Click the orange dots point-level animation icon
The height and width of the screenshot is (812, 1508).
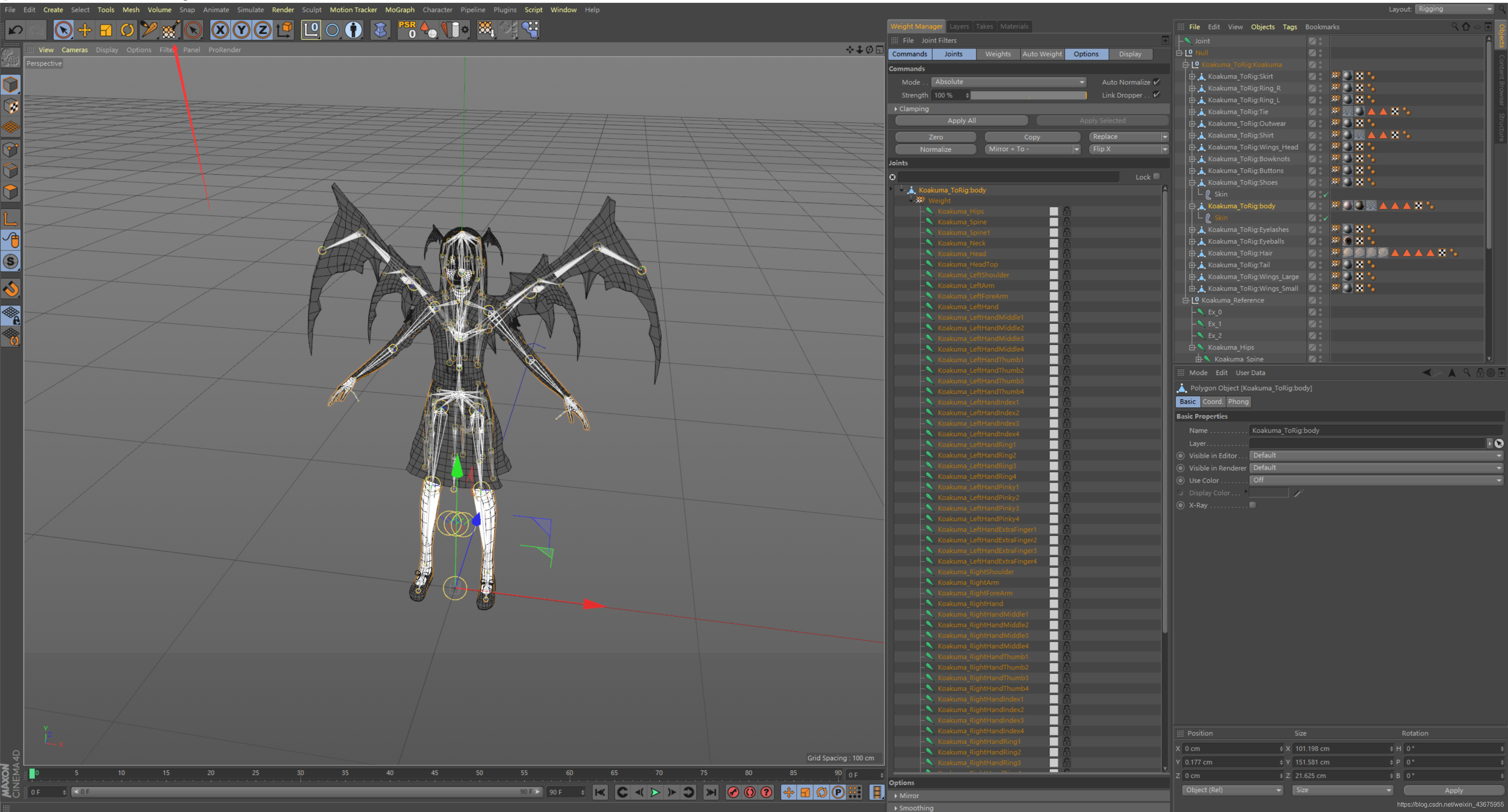(855, 792)
